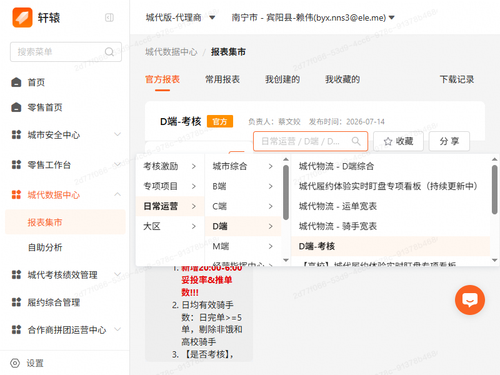Open 报表集市 sidebar item
Viewport: 500px width, 375px height.
pyautogui.click(x=65, y=222)
